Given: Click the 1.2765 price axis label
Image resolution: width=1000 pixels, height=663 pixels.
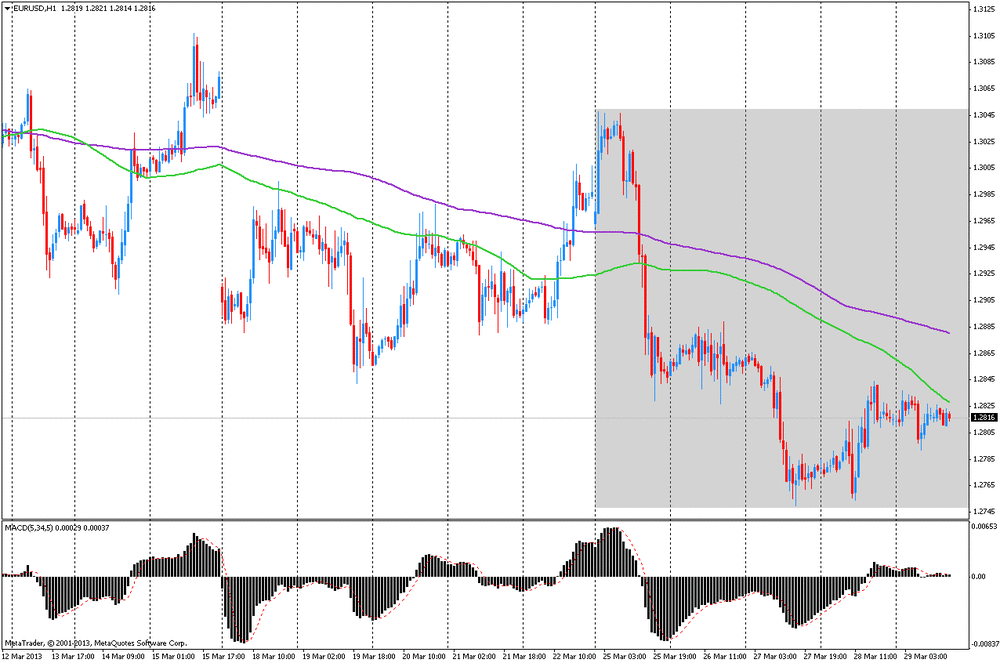Looking at the screenshot, I should click(x=985, y=485).
